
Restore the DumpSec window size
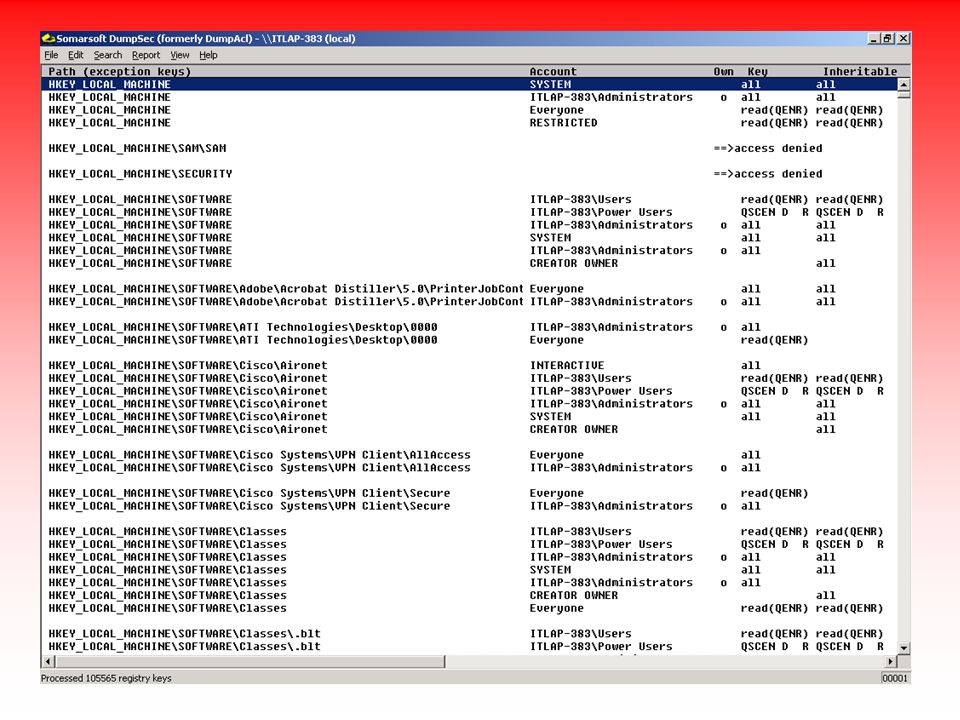[887, 39]
